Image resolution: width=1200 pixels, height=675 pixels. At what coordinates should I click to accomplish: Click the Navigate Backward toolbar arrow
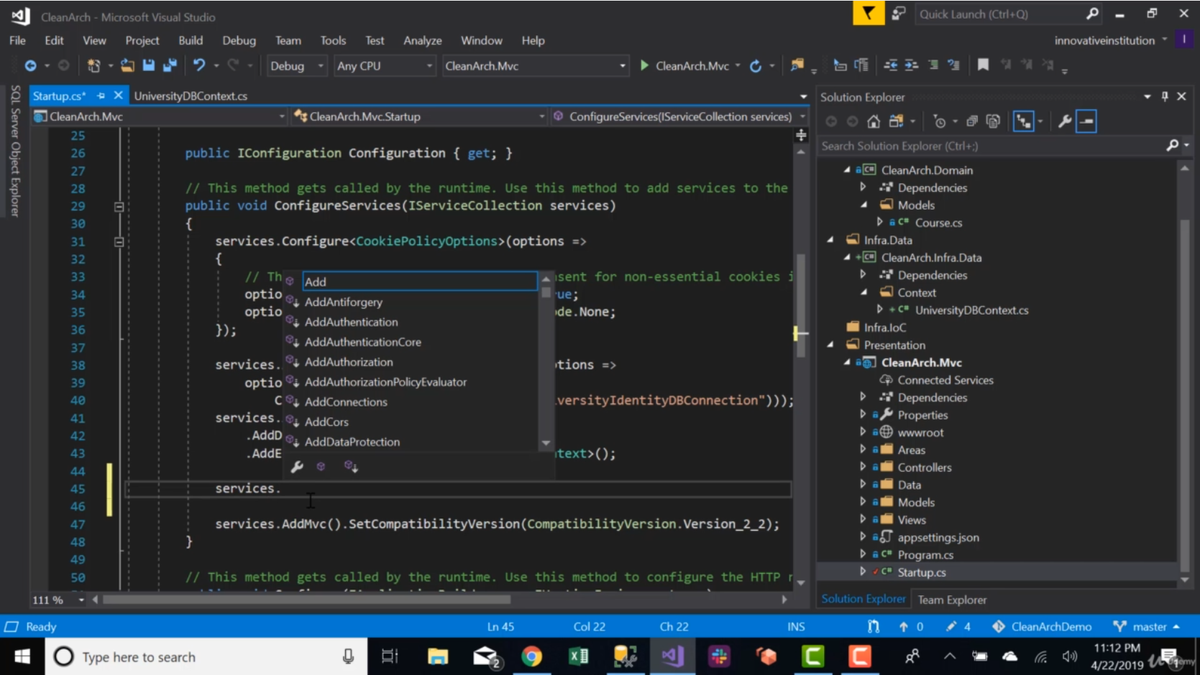(31, 66)
